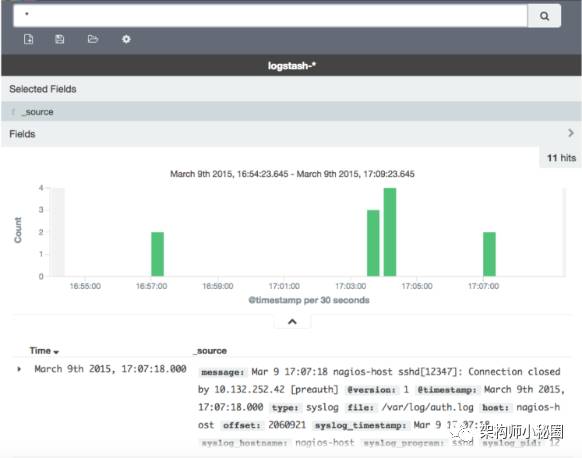The height and width of the screenshot is (458, 582).
Task: Select the _source field entry
Action: point(291,112)
